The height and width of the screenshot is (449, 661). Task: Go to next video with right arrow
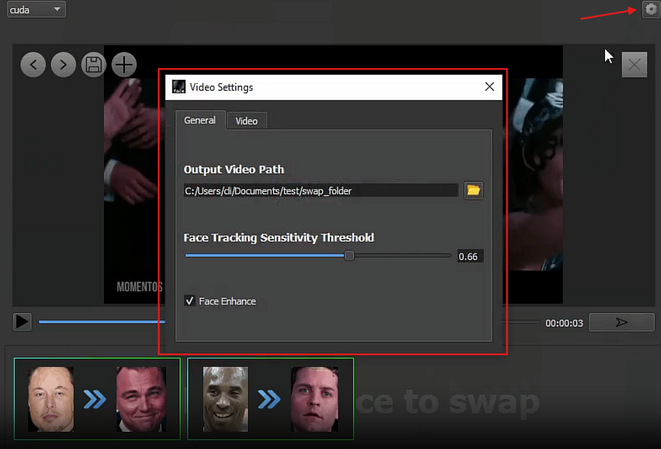tap(63, 65)
